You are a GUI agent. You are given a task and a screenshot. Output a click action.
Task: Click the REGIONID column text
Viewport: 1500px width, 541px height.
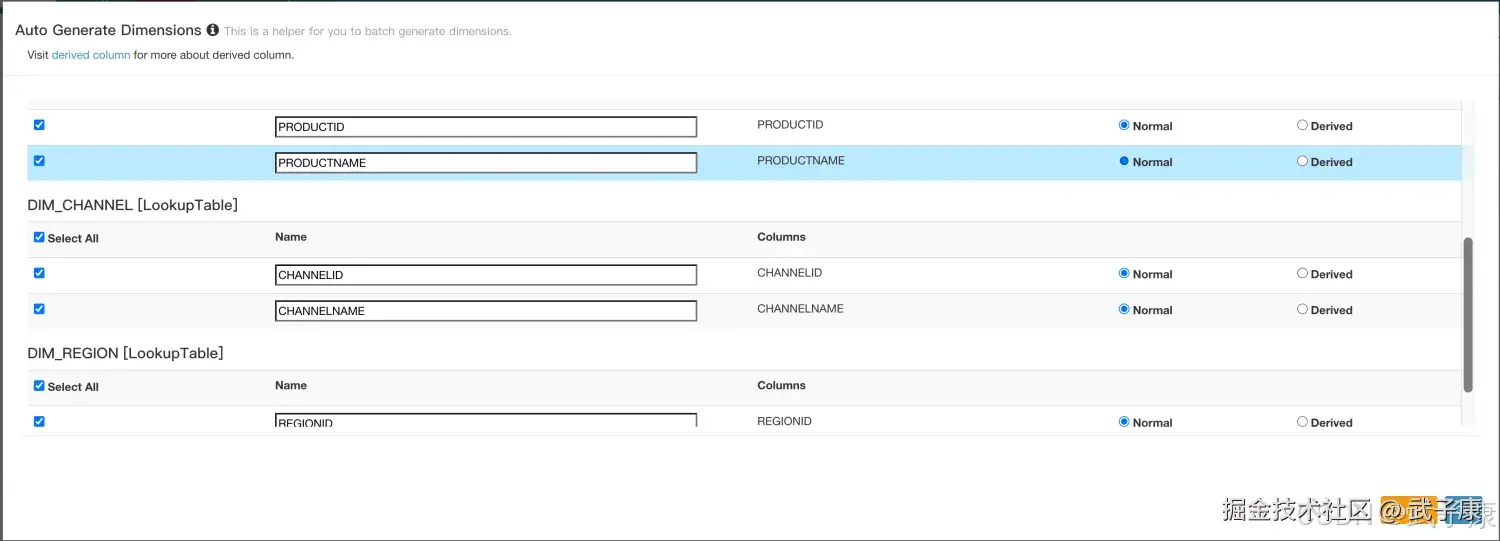784,421
